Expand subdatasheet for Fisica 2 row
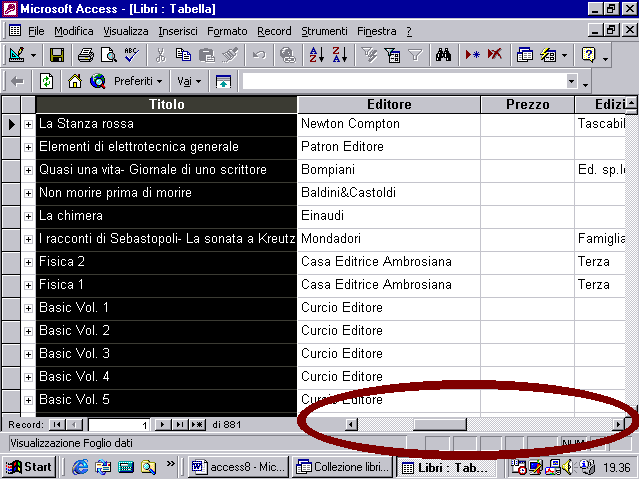The height and width of the screenshot is (479, 639). click(28, 262)
